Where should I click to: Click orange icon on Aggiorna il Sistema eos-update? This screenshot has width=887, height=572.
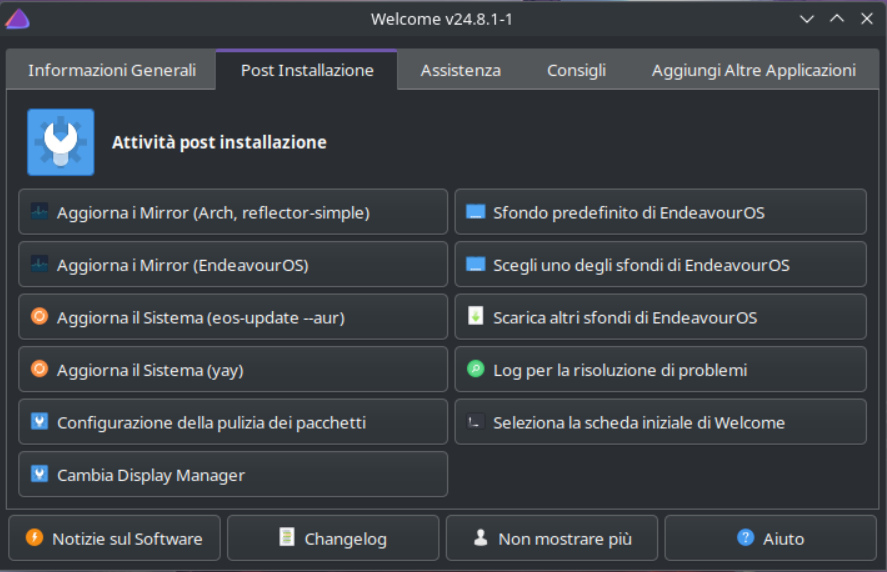(x=39, y=316)
